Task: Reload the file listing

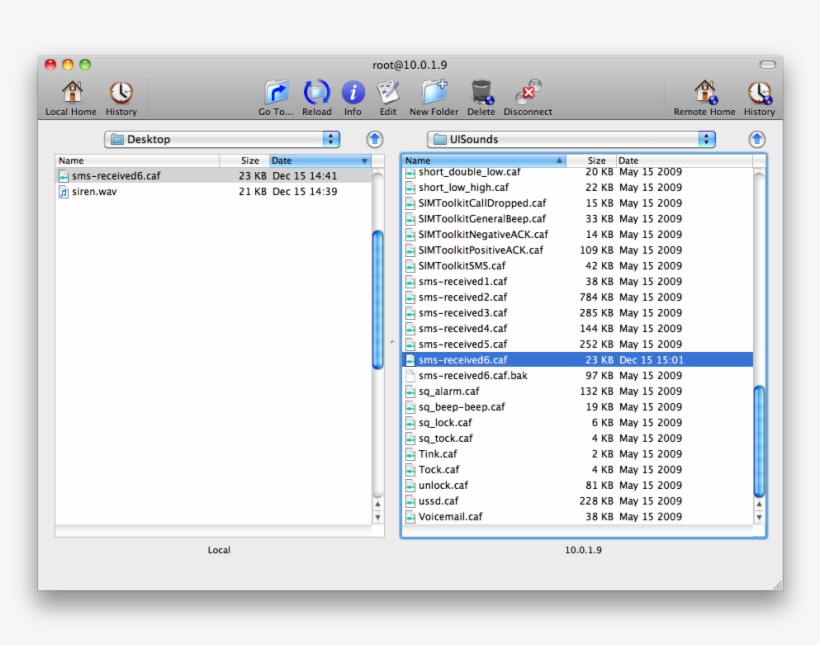Action: pos(317,93)
